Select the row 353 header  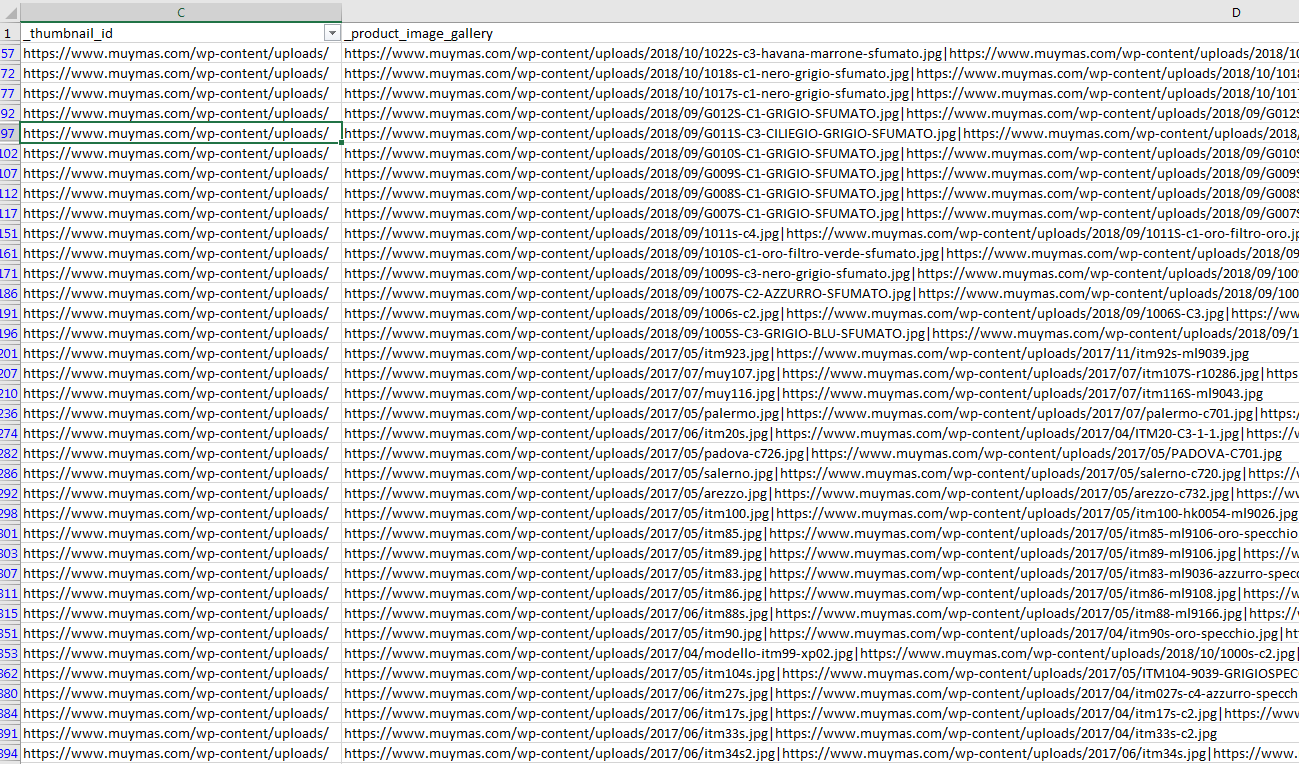click(10, 653)
